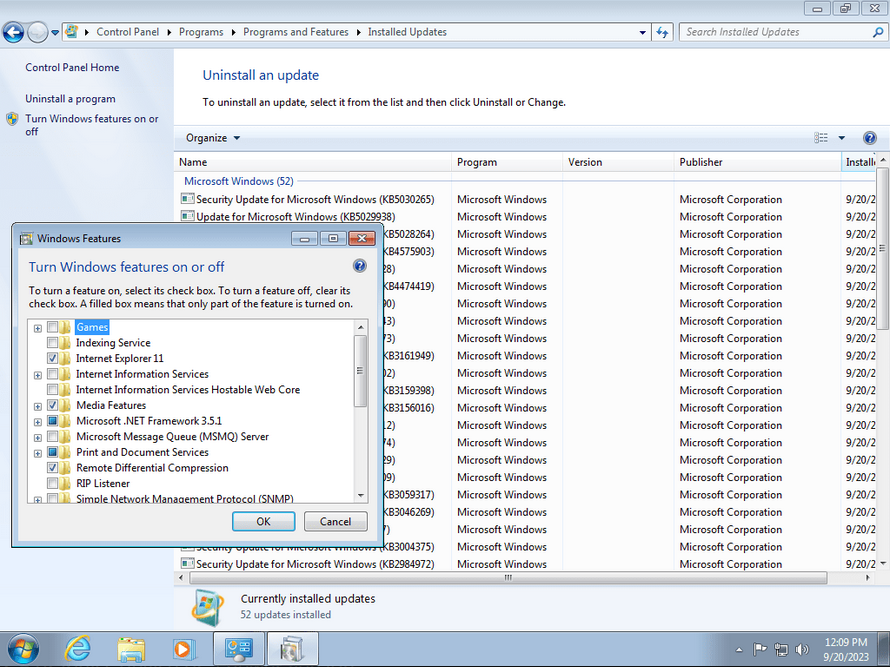Screen dimensions: 890x667
Task: Open Uninstall a program link
Action: pos(70,99)
